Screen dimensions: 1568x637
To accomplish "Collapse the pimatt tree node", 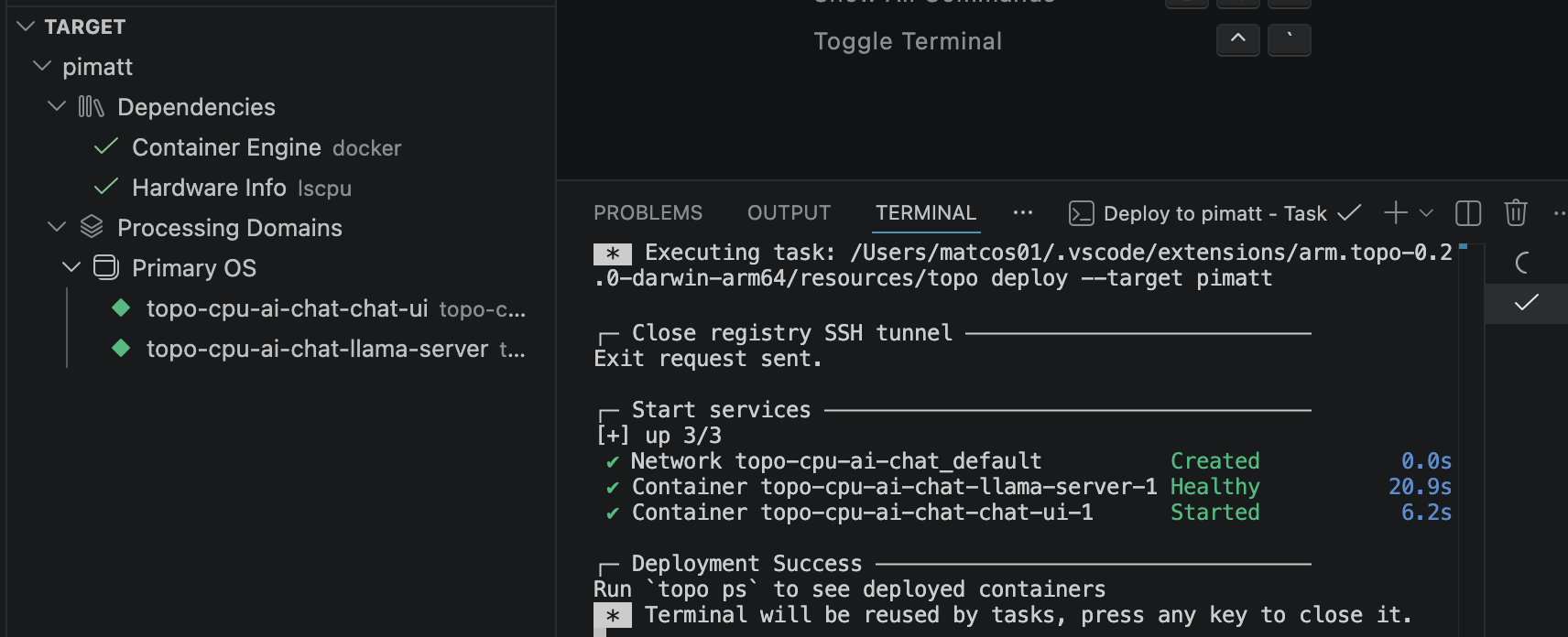I will (41, 67).
